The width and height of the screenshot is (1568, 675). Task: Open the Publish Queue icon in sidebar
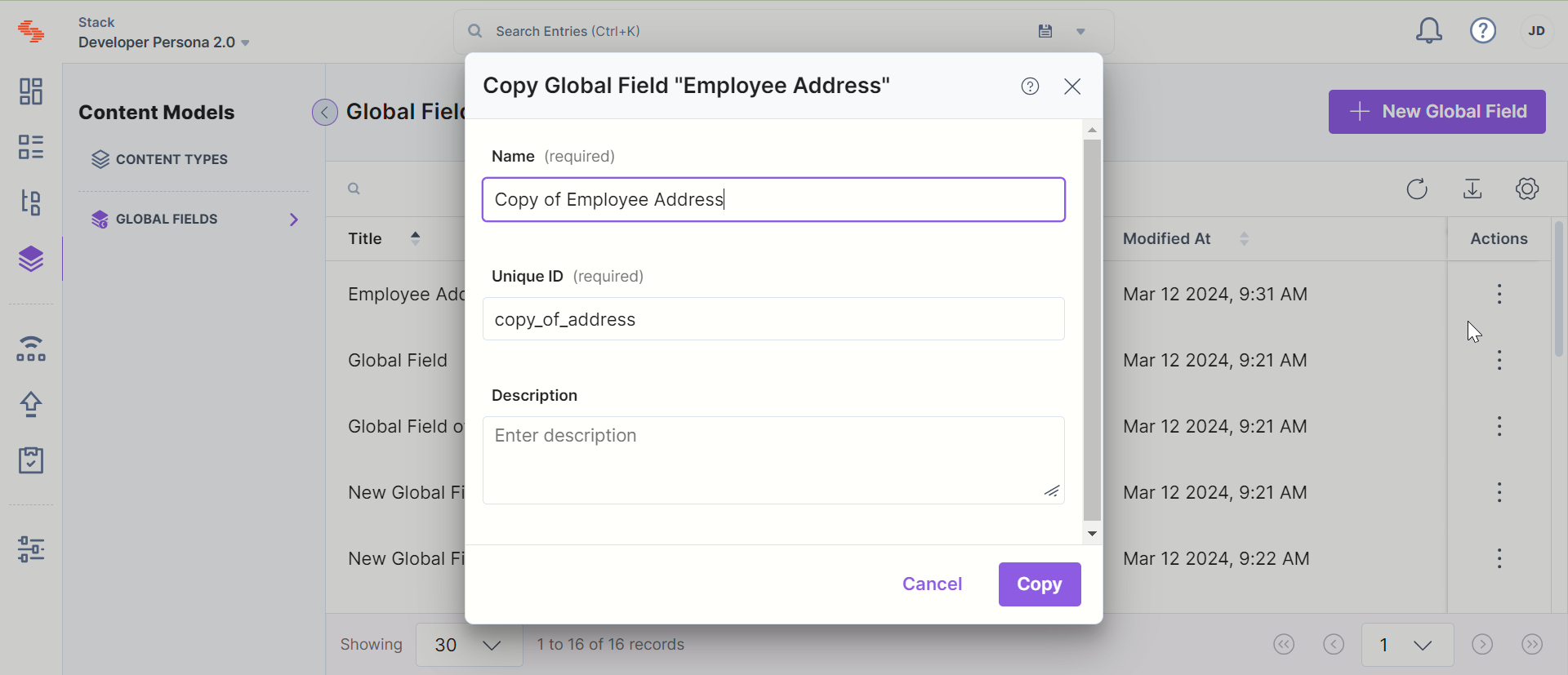(x=31, y=349)
